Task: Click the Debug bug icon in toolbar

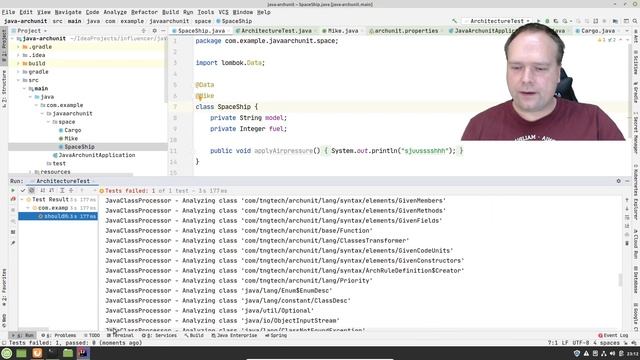Action: click(x=547, y=21)
